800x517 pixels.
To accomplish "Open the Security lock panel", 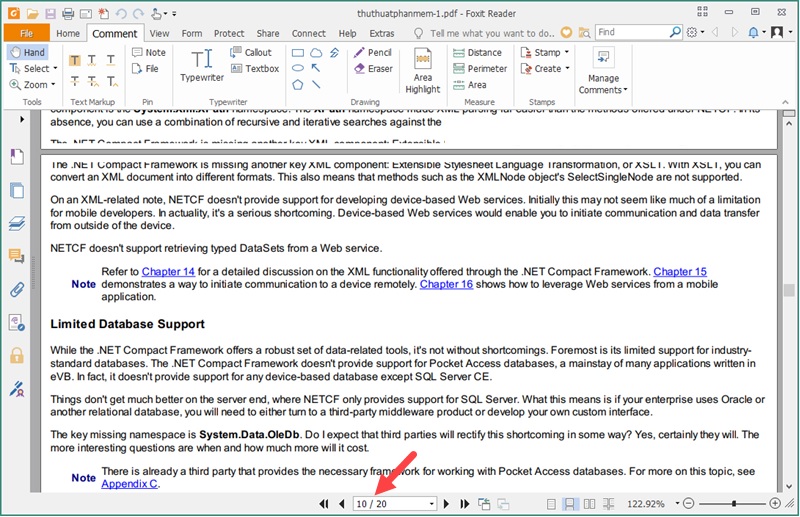I will tap(16, 356).
